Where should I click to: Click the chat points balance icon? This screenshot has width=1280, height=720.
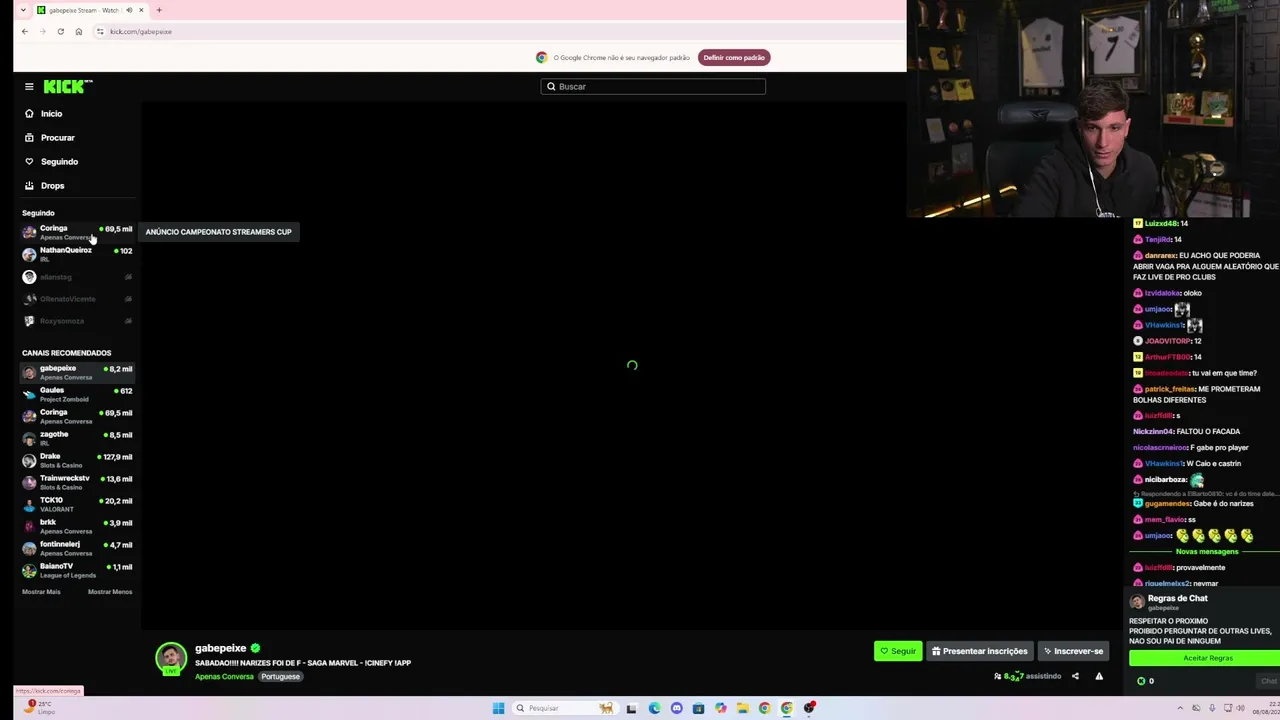pos(1141,681)
